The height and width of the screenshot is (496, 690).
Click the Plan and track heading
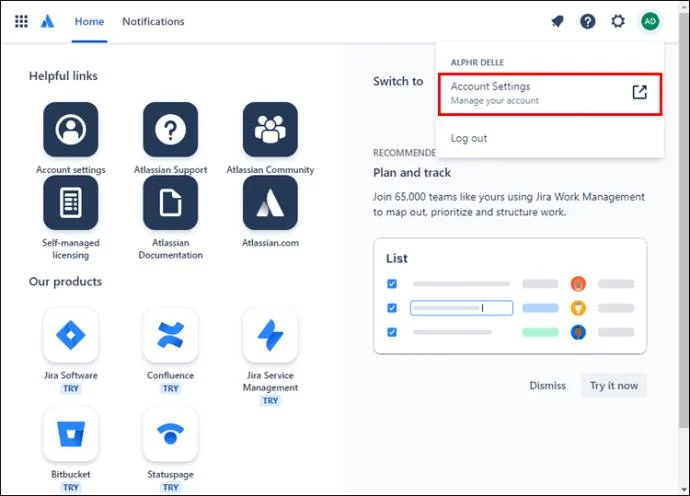pos(412,173)
